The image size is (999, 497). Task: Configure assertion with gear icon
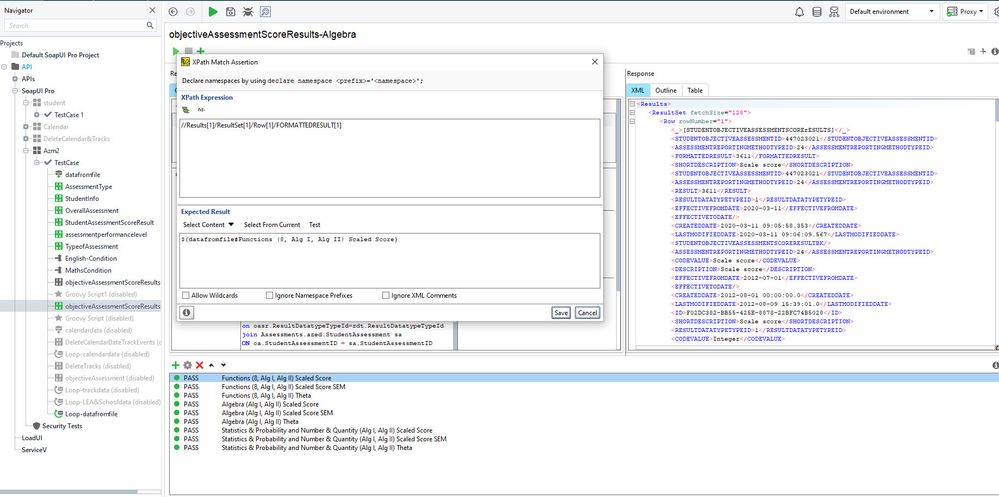click(187, 365)
